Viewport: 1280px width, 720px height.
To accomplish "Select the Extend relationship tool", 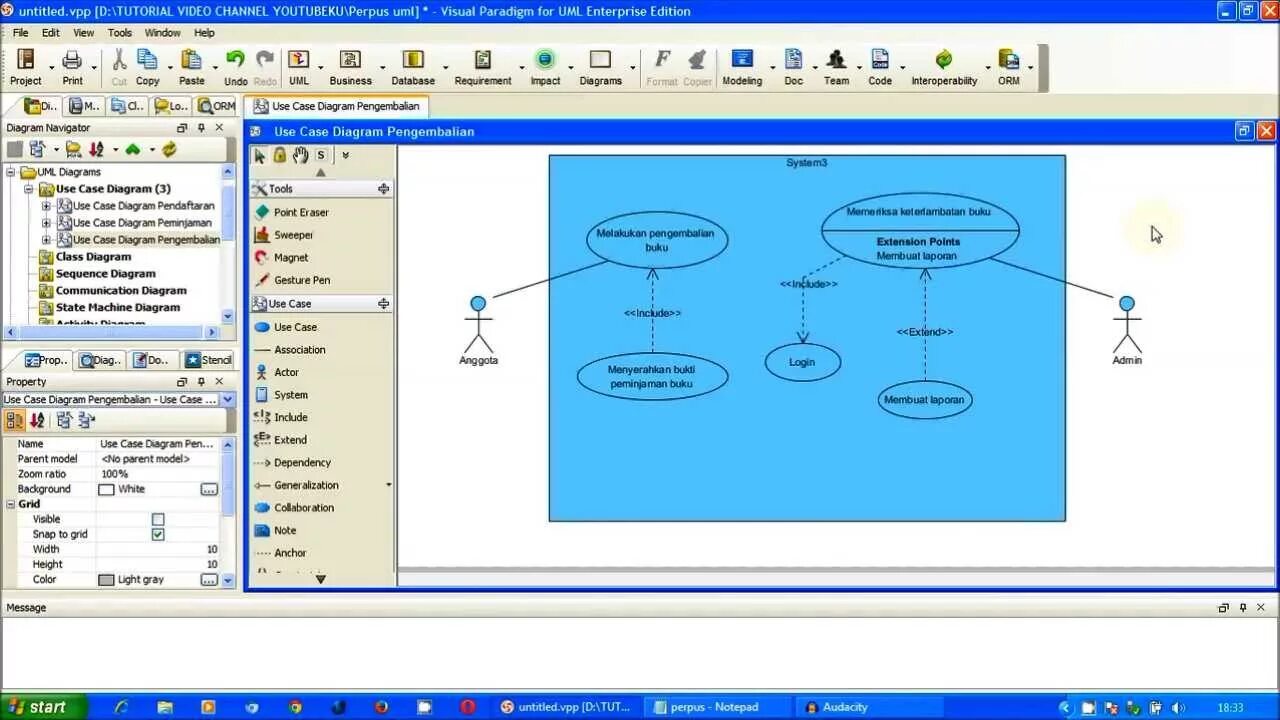I will pyautogui.click(x=289, y=439).
